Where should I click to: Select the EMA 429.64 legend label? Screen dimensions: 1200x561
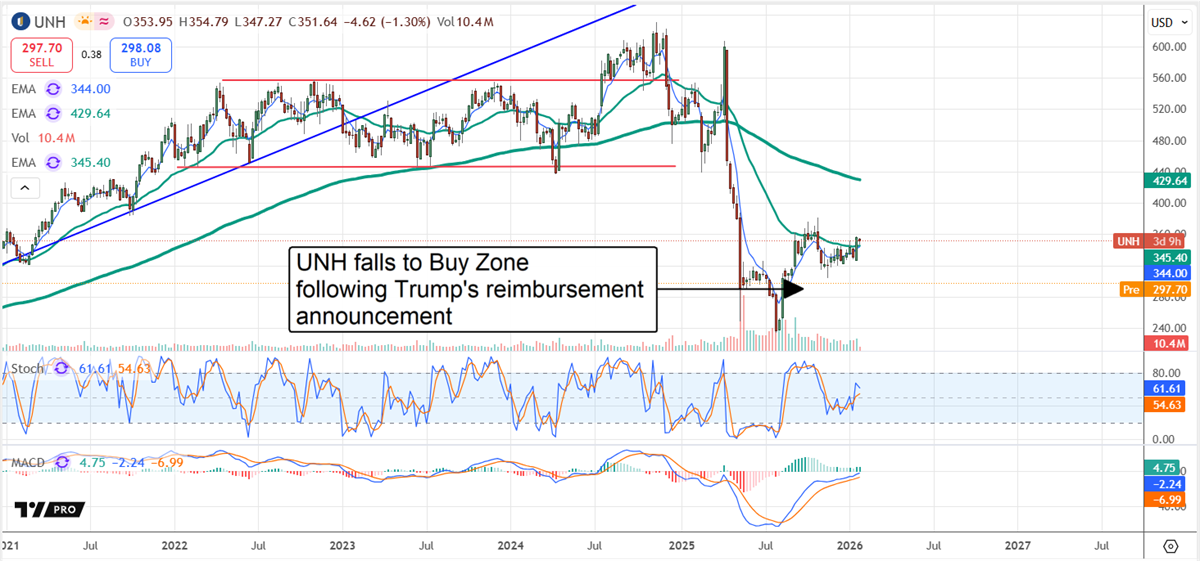click(x=24, y=116)
